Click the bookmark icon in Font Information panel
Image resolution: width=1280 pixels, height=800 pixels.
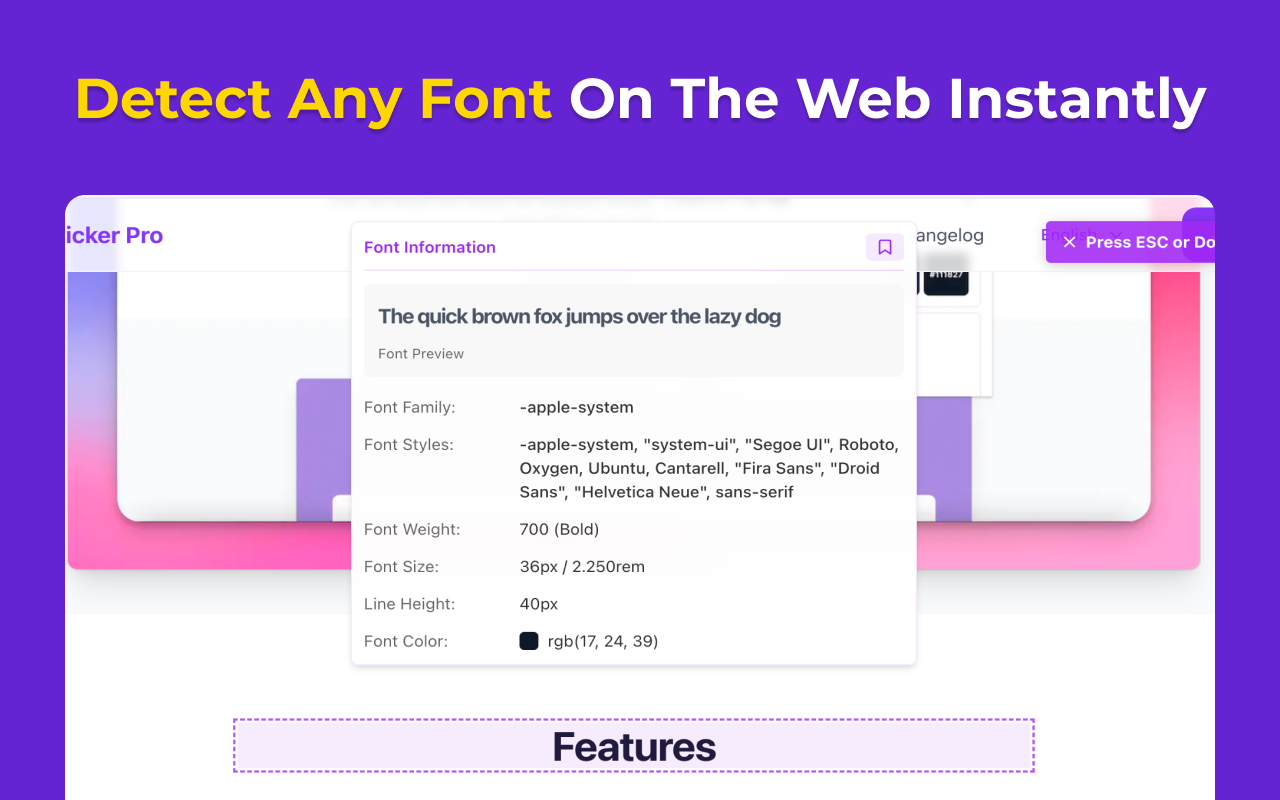[x=884, y=247]
